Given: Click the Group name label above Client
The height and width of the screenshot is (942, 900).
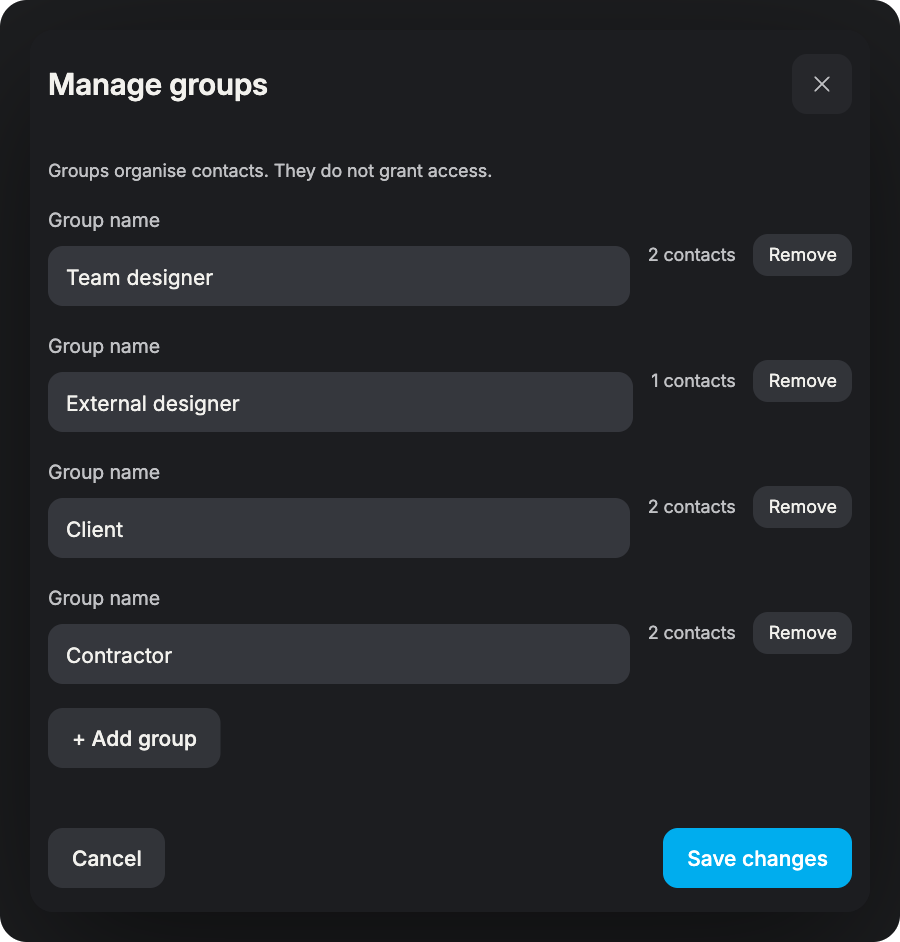Looking at the screenshot, I should tap(104, 473).
